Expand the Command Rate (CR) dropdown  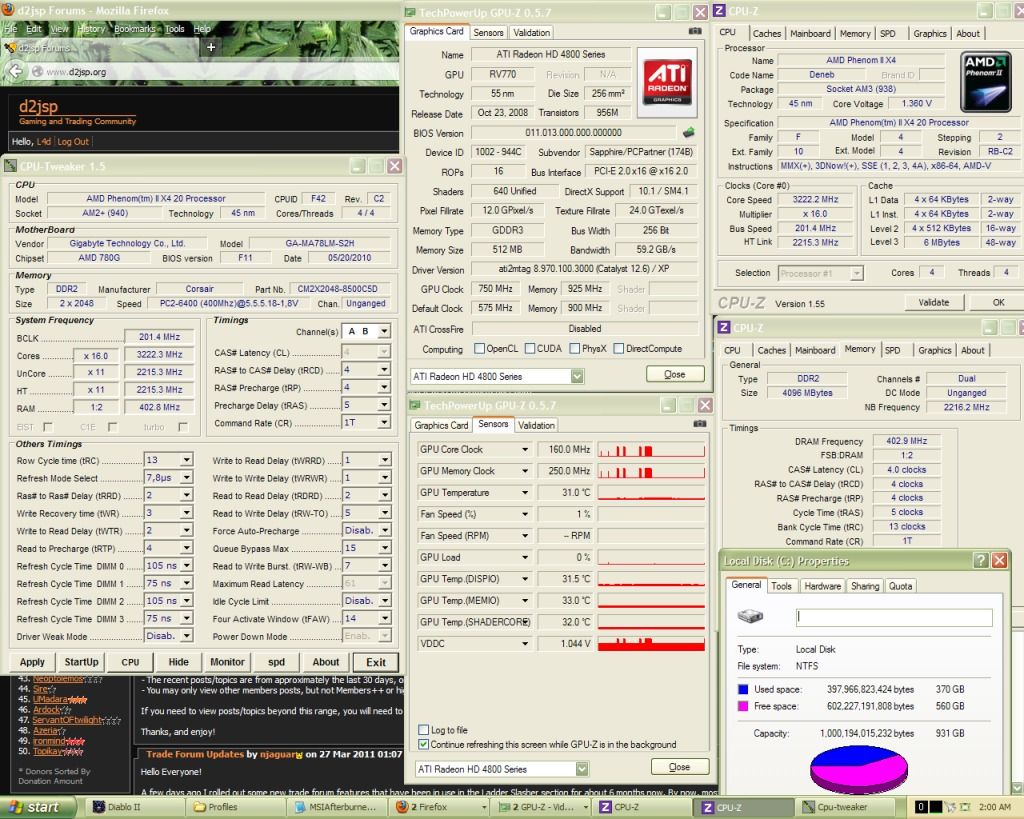click(384, 424)
